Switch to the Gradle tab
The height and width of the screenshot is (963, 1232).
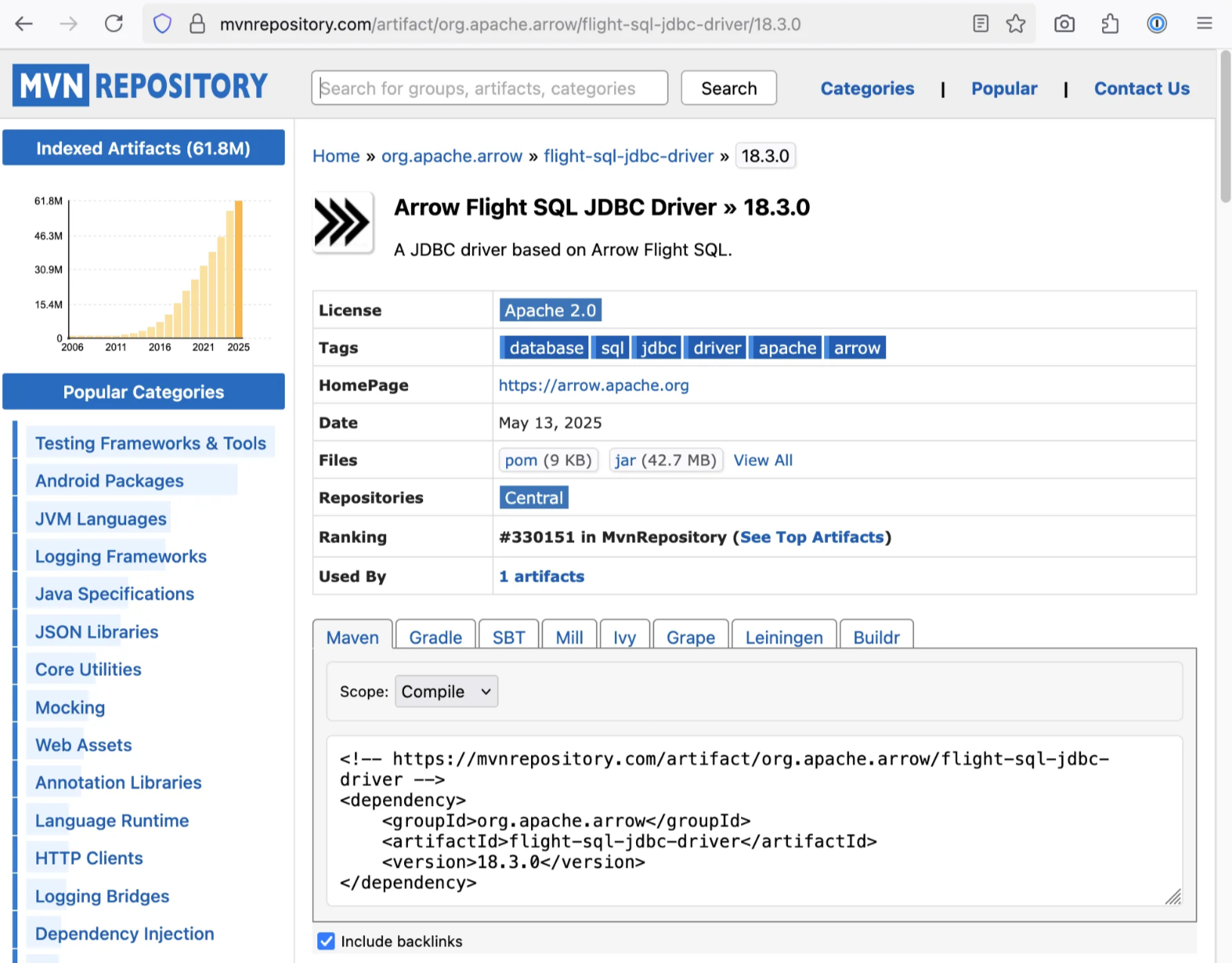(435, 637)
